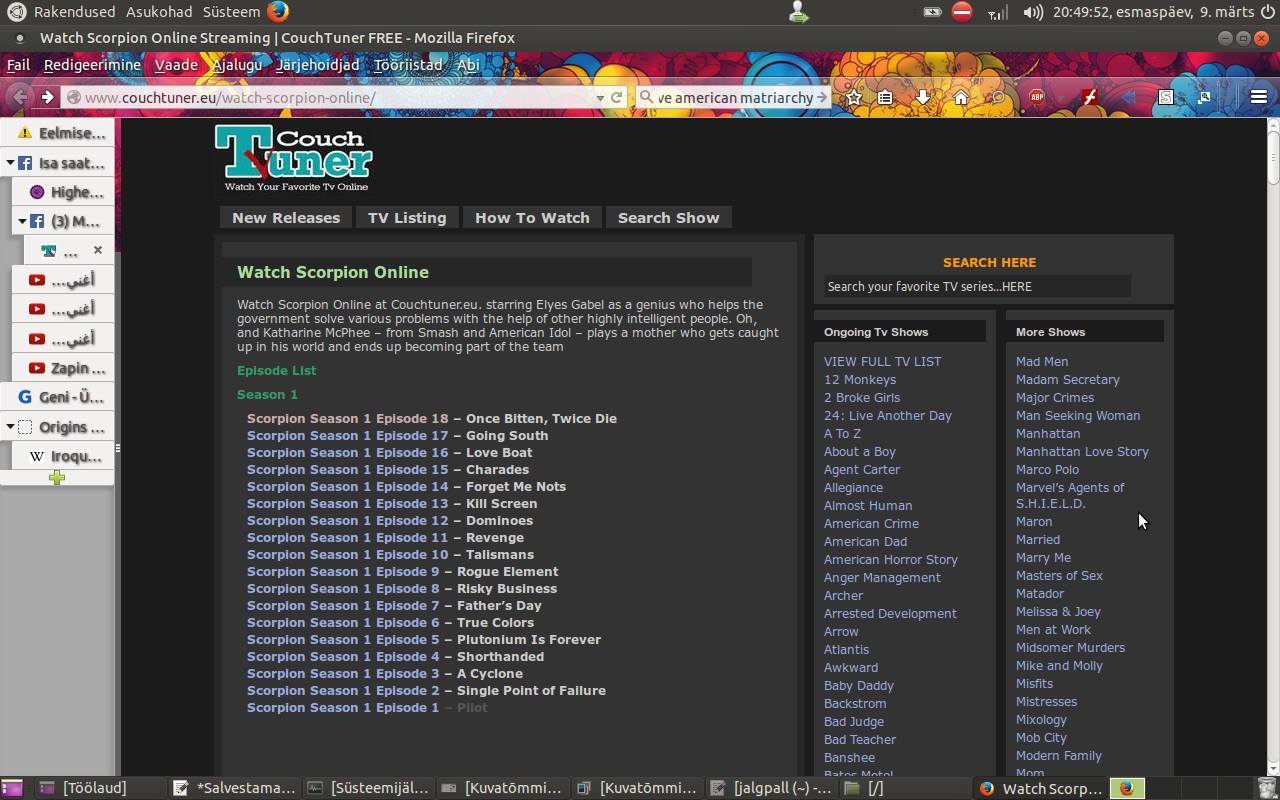The width and height of the screenshot is (1280, 800).
Task: Switch to the 'Geni - Ü...' tab
Action: (x=58, y=397)
